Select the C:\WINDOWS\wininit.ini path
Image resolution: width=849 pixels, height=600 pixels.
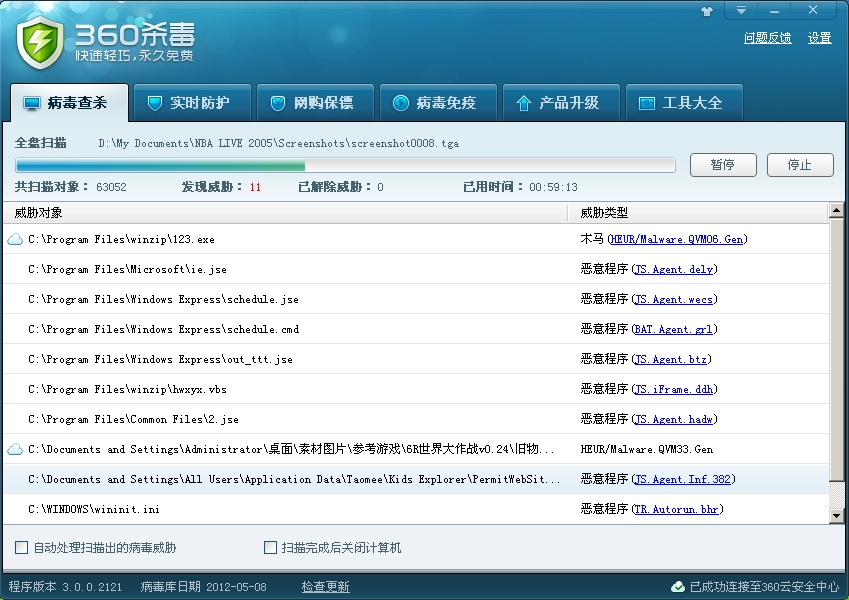pos(94,510)
